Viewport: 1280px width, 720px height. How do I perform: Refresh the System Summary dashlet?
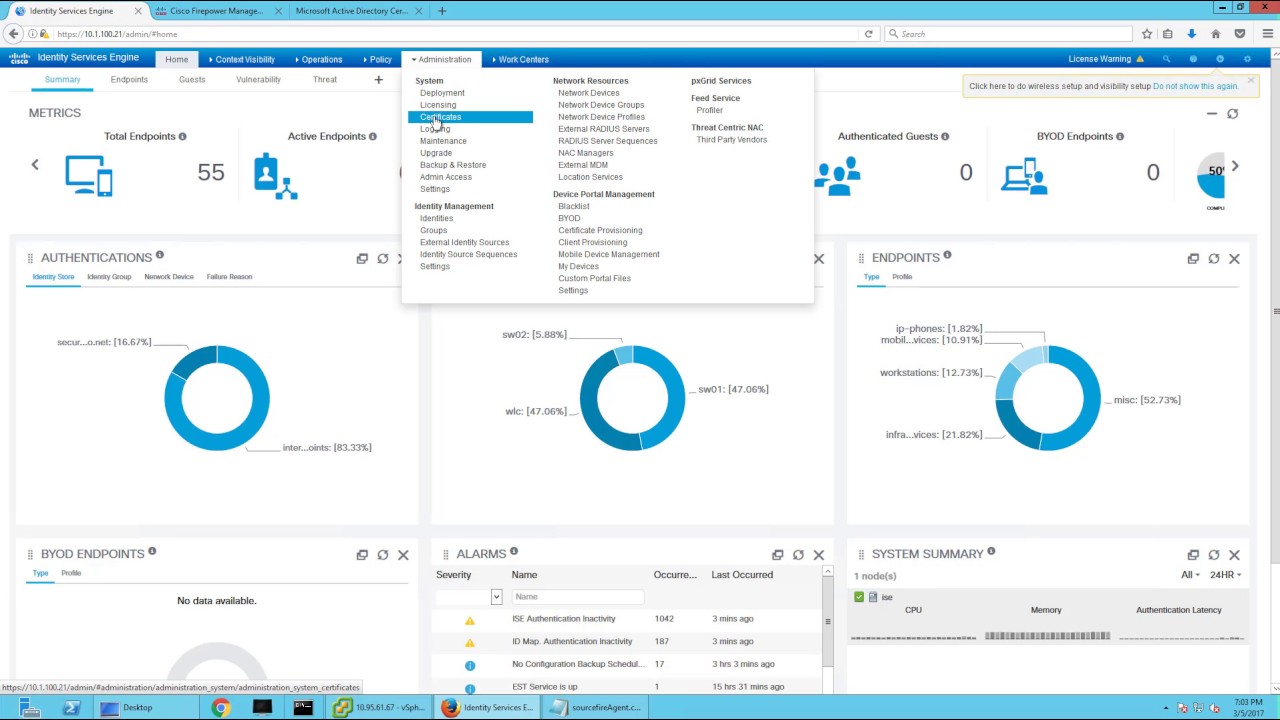click(x=1214, y=555)
